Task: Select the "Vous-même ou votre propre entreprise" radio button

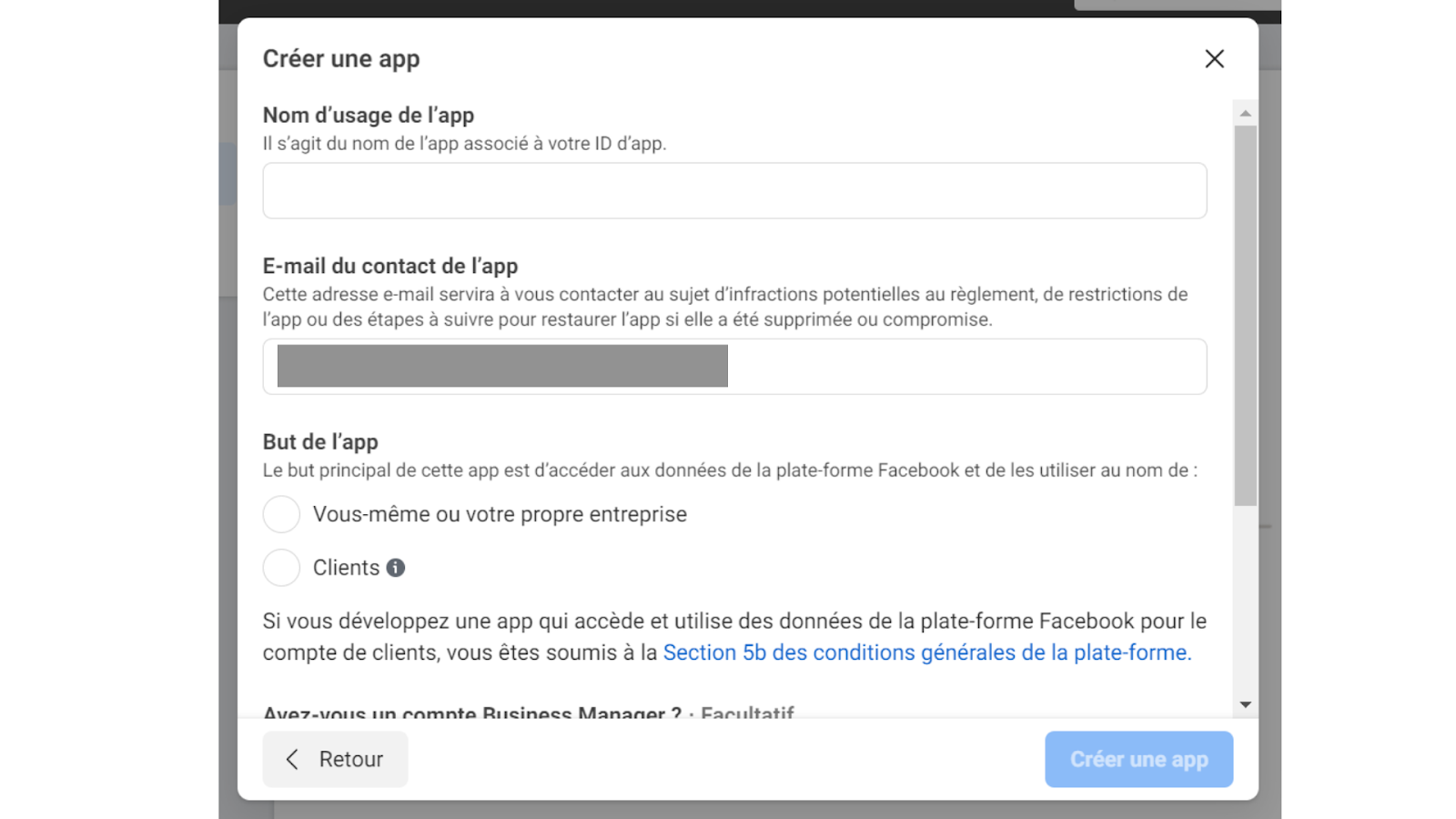Action: (281, 513)
